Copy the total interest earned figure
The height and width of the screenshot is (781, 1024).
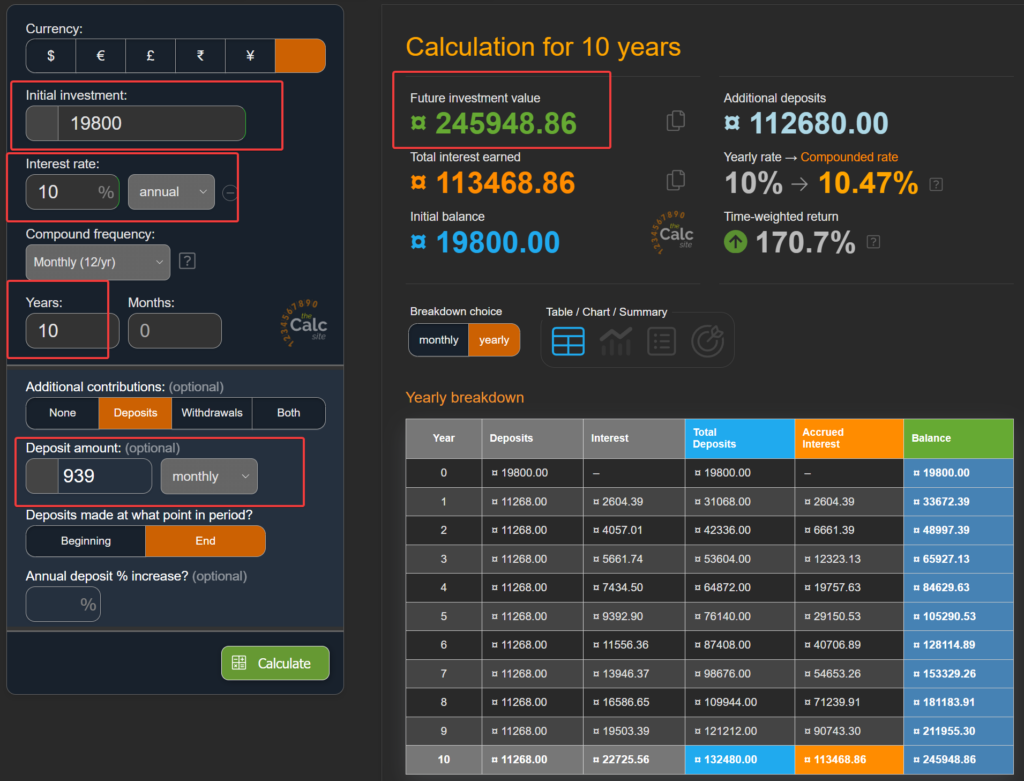click(676, 180)
